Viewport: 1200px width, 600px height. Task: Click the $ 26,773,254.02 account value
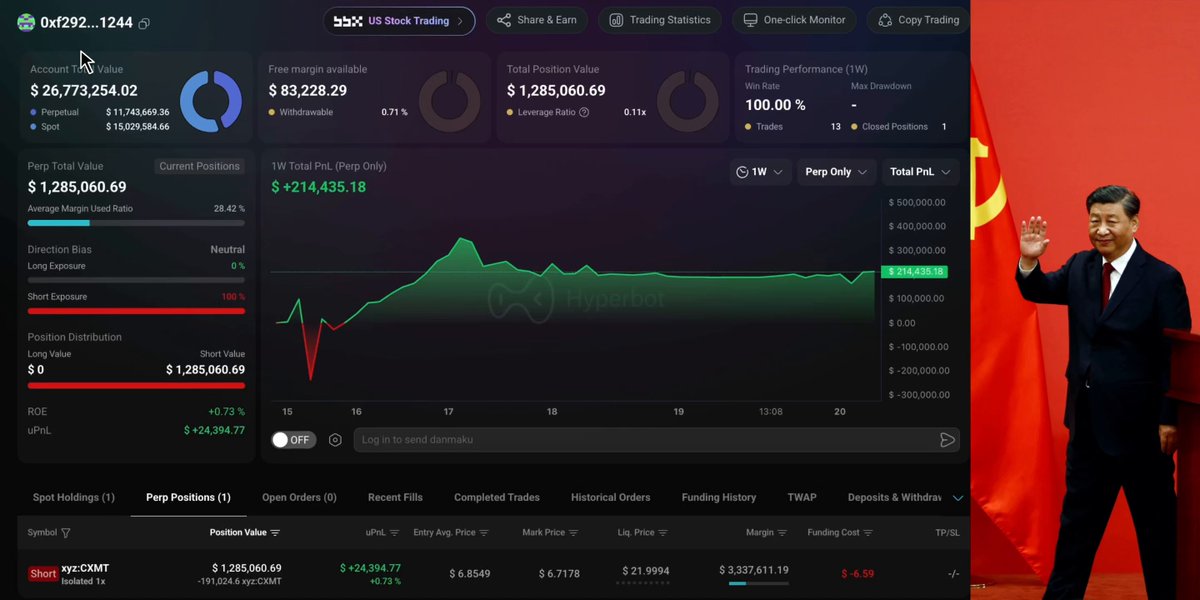[84, 91]
